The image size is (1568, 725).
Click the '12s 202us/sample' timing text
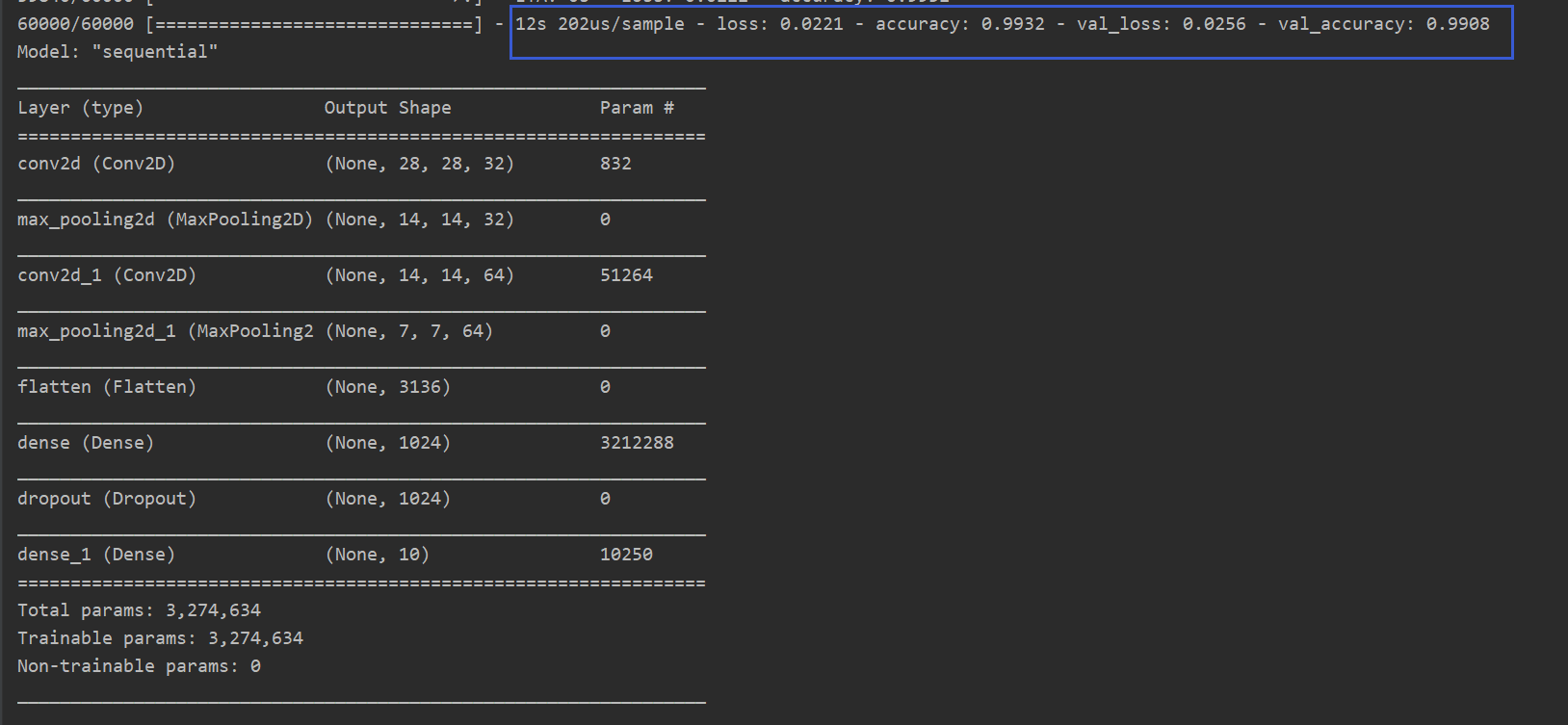coord(600,24)
